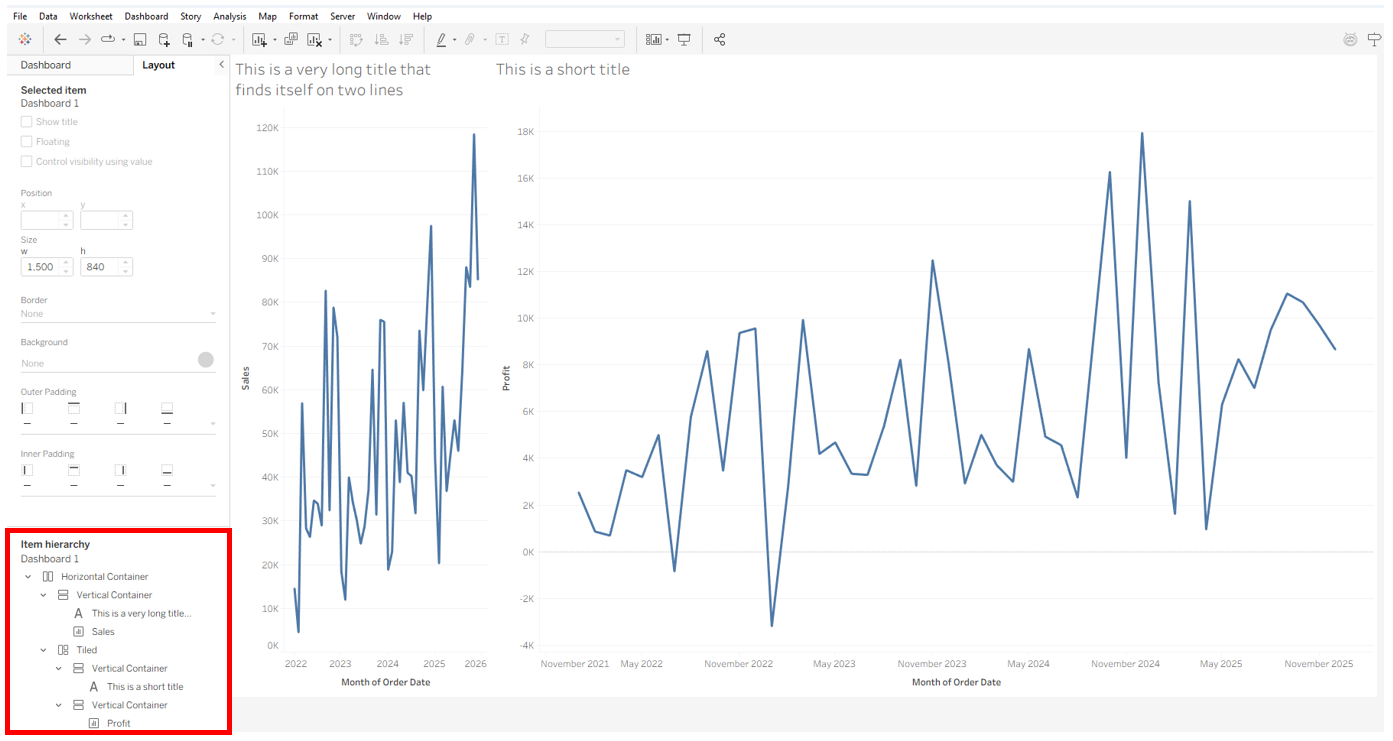
Task: Open the Analysis menu
Action: click(x=229, y=17)
